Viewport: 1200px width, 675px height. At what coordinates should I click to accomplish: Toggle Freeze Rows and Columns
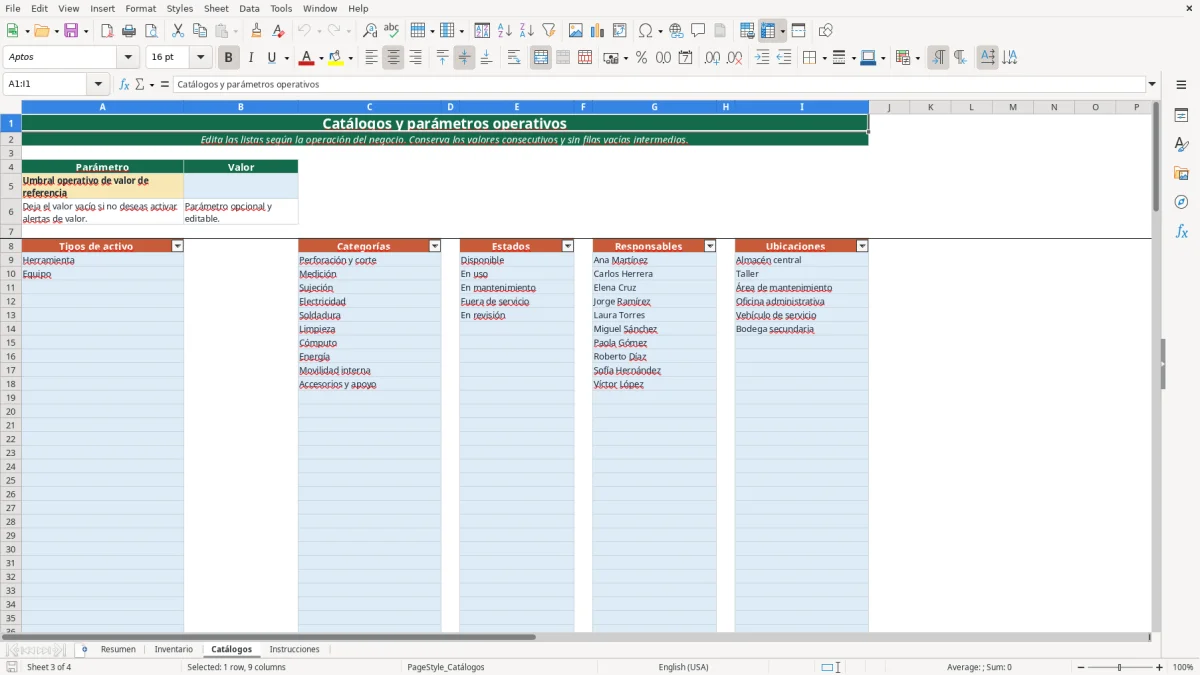(x=768, y=31)
